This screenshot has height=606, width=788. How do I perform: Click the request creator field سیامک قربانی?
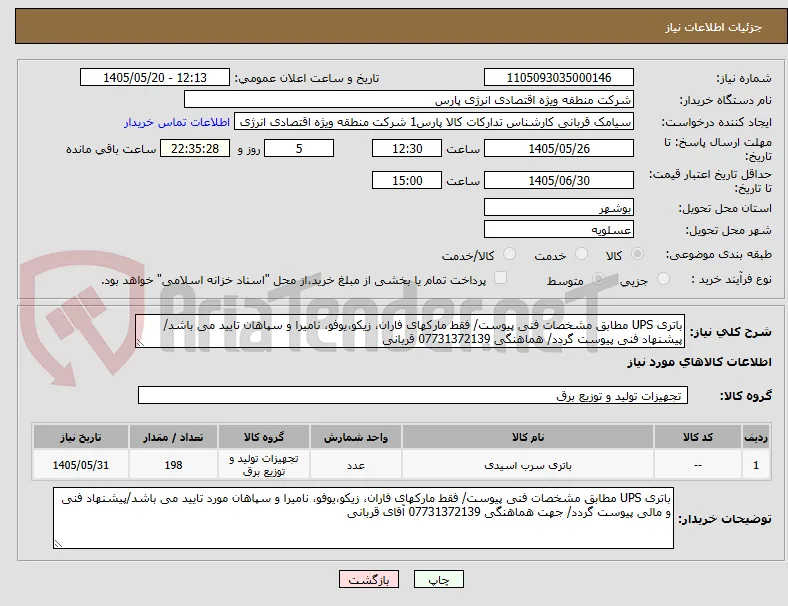pyautogui.click(x=434, y=122)
